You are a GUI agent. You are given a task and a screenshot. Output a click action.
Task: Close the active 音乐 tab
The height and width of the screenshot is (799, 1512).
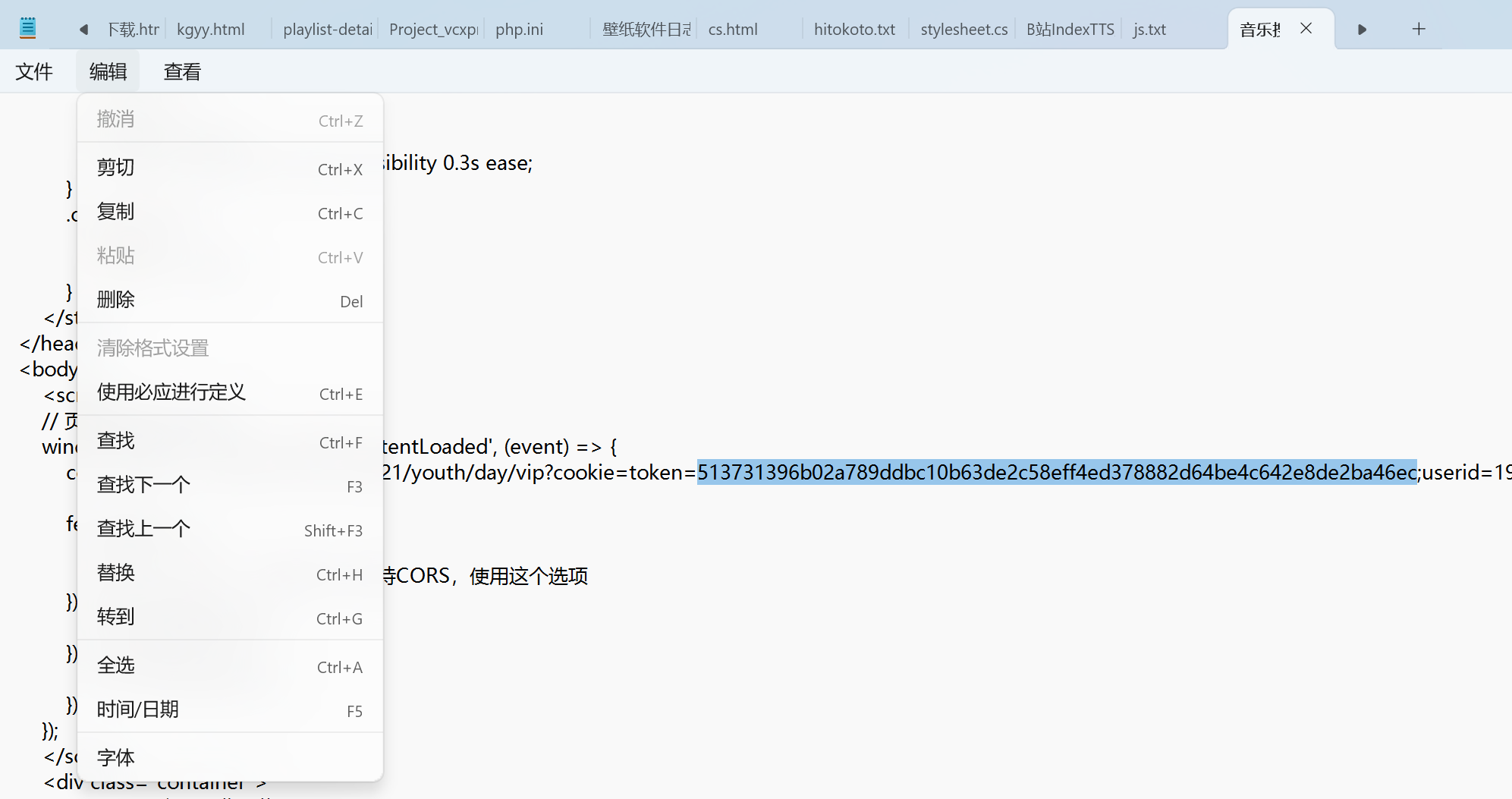[1306, 29]
